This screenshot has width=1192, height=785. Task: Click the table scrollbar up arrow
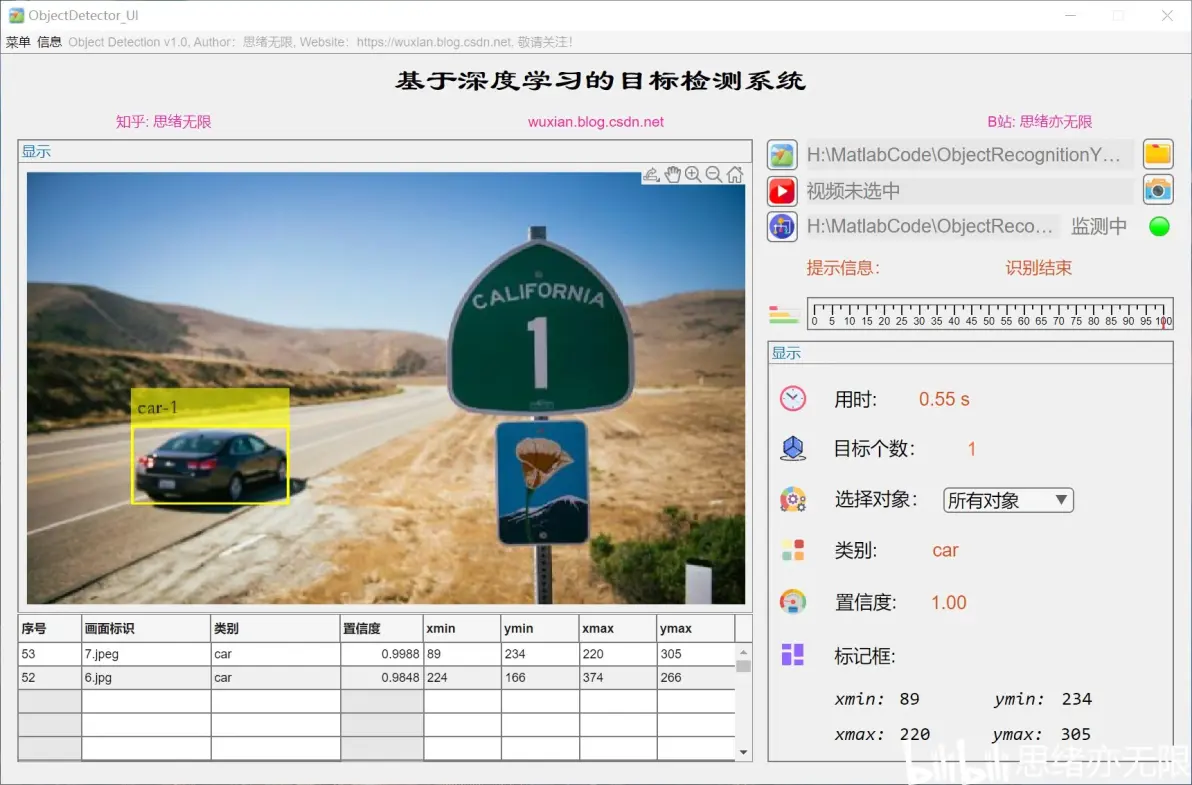point(743,652)
